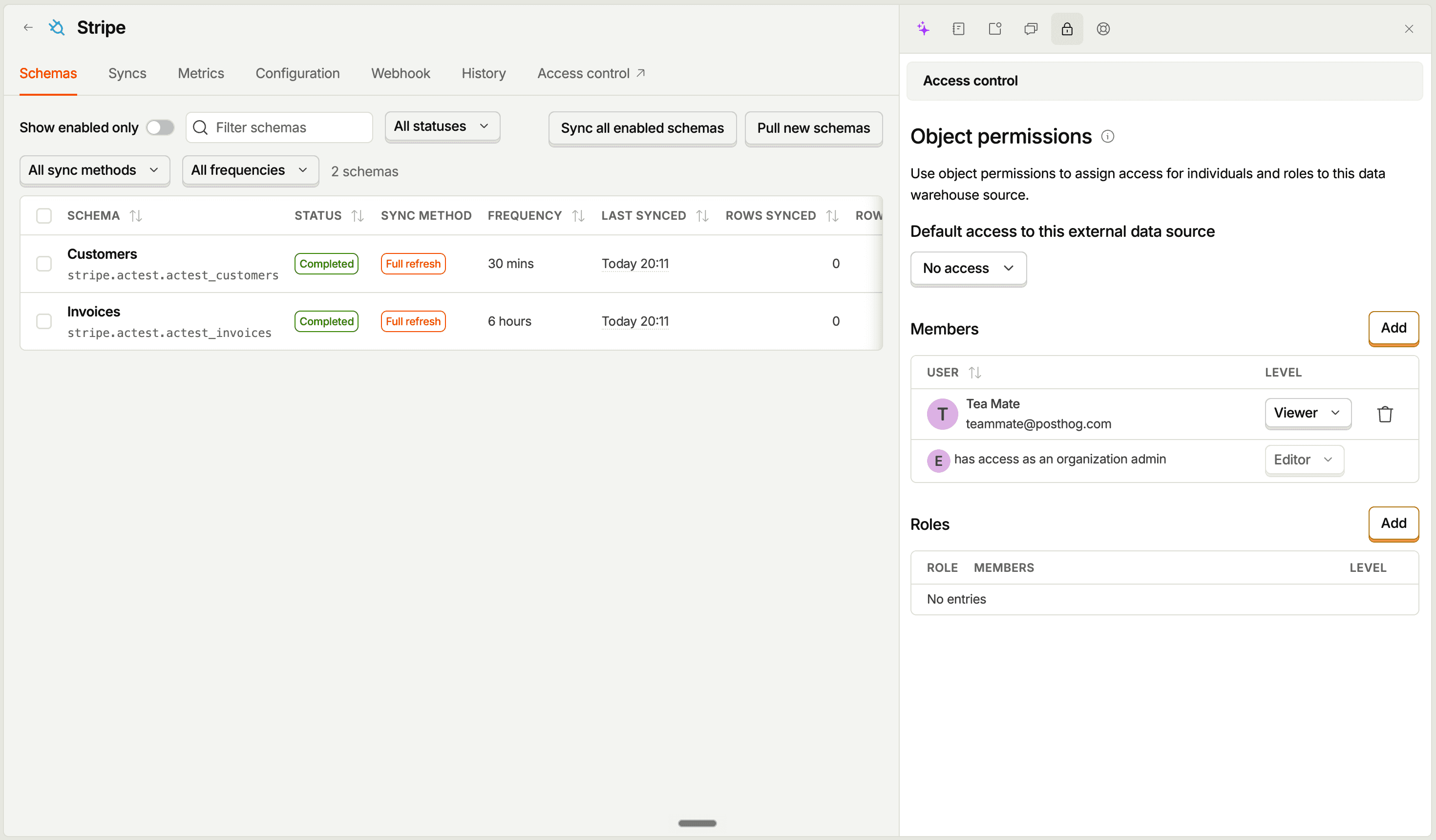
Task: Open the No access default dropdown
Action: point(968,269)
